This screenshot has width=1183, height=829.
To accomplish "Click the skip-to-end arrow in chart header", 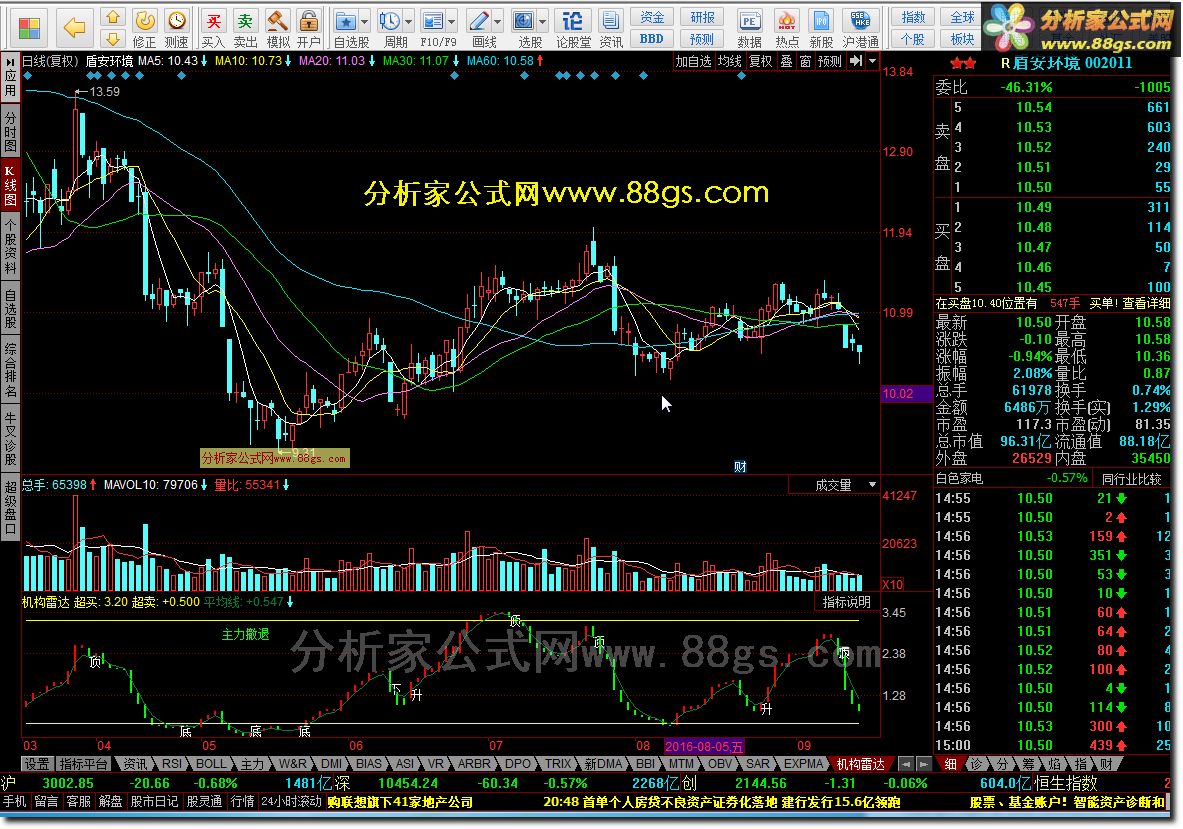I will 856,61.
